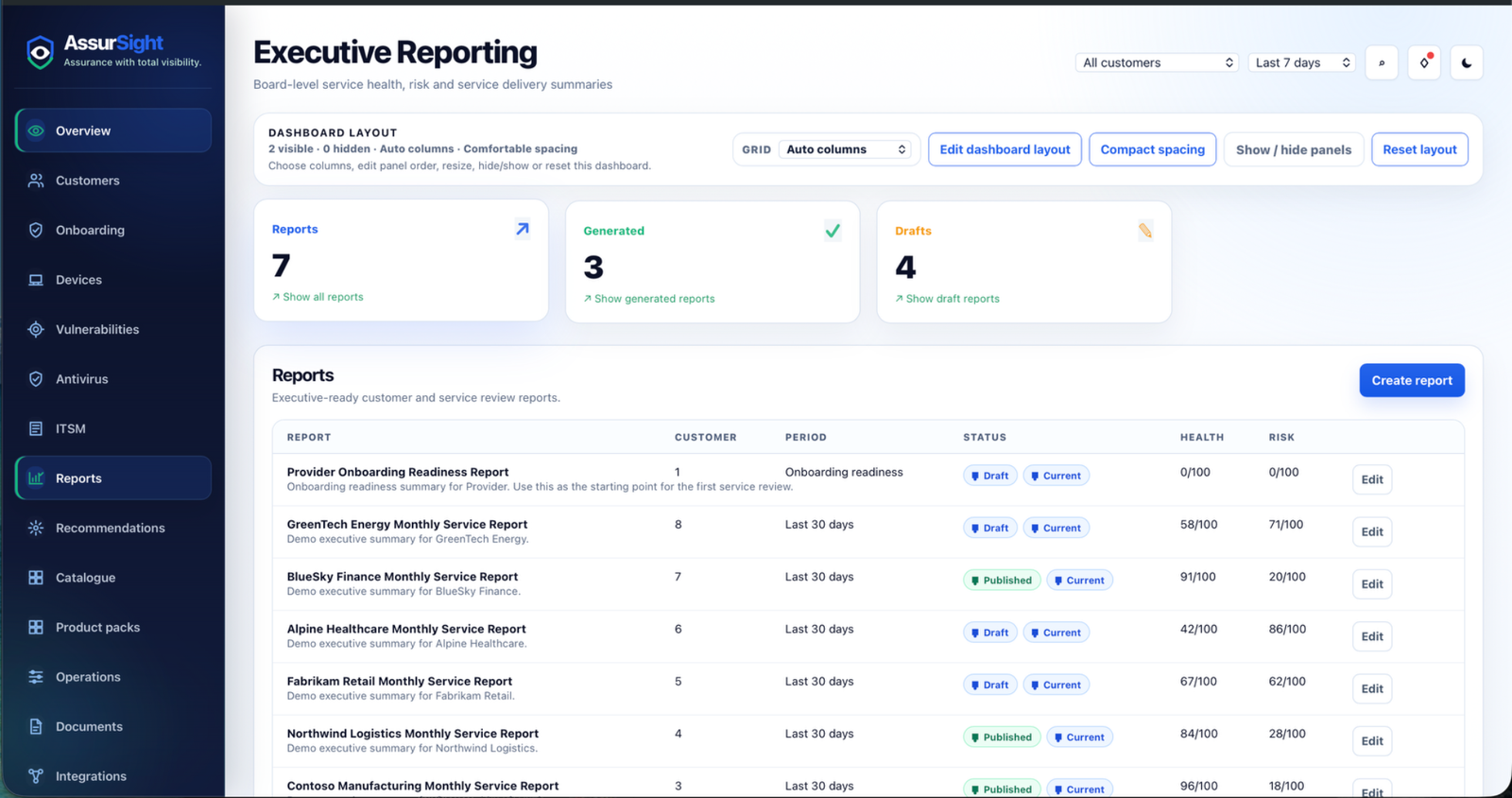This screenshot has width=1512, height=798.
Task: Click the ITSM list icon
Action: point(36,428)
